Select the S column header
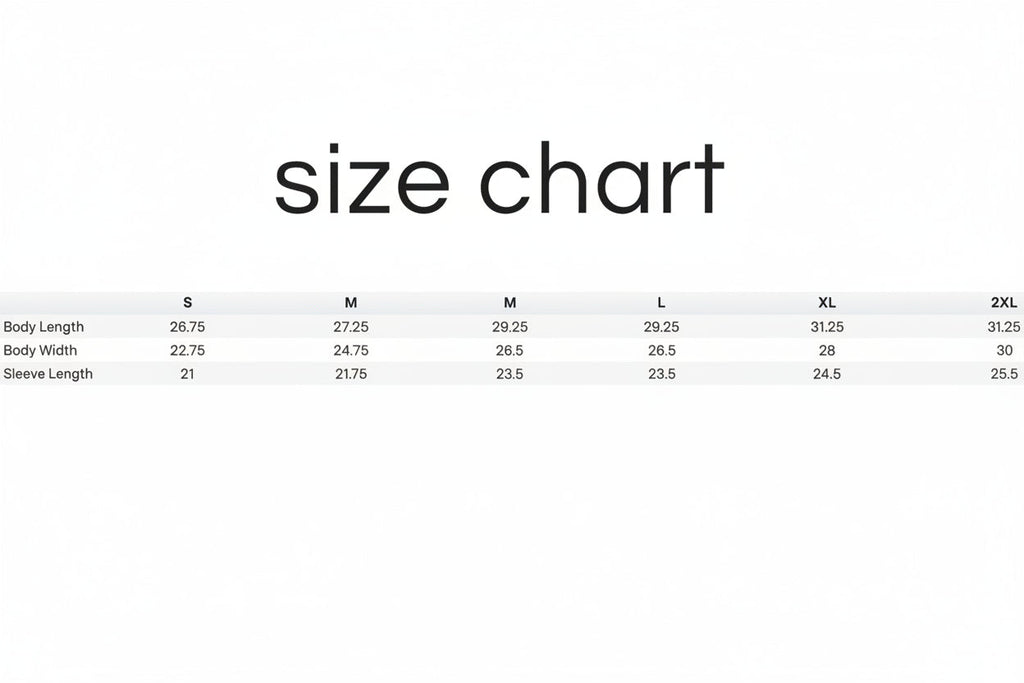1024x683 pixels. [x=188, y=303]
